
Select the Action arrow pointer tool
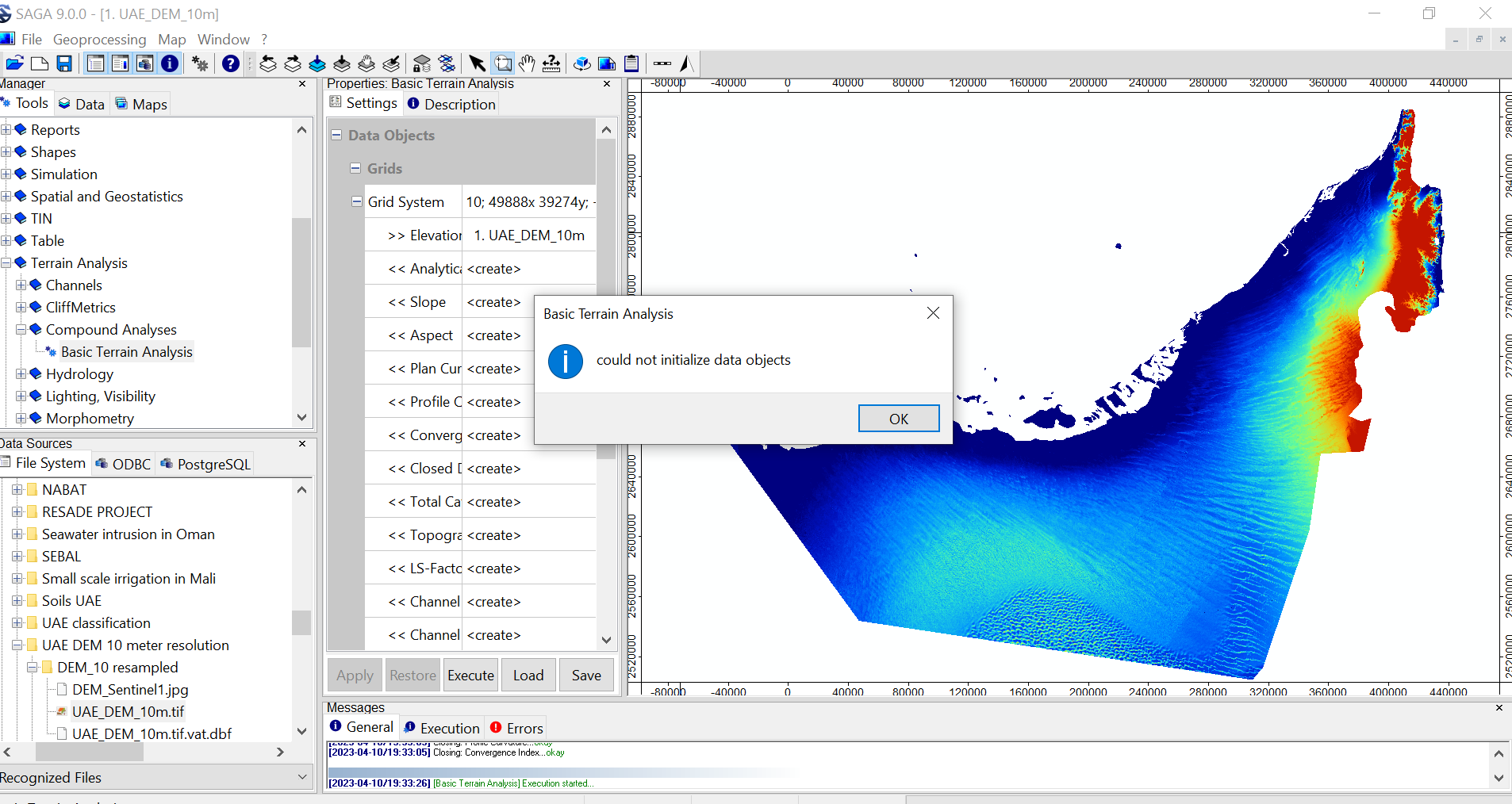(477, 63)
